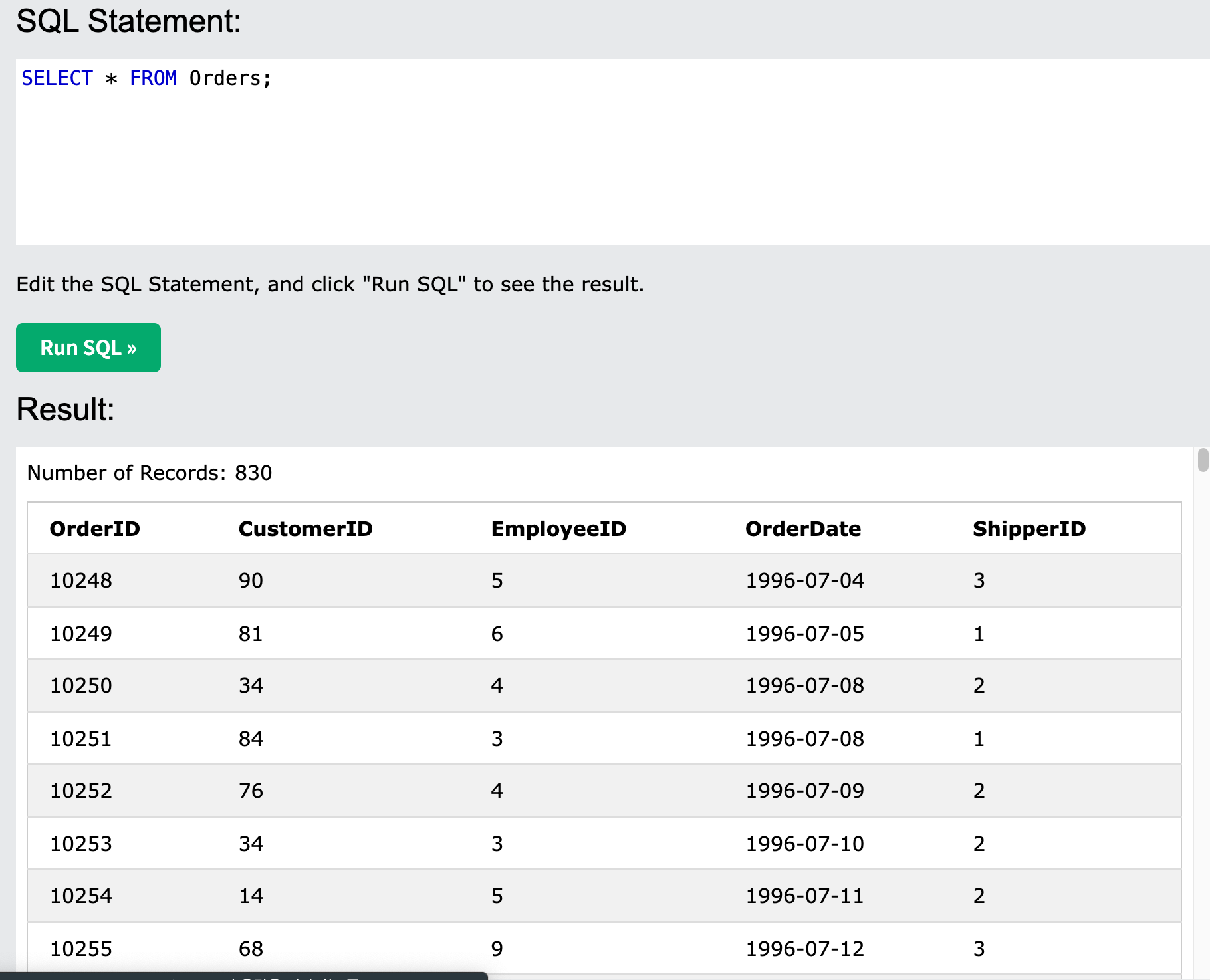Click ShipperID value 3 for order 10248
Screen dimensions: 1210x980
(x=979, y=580)
